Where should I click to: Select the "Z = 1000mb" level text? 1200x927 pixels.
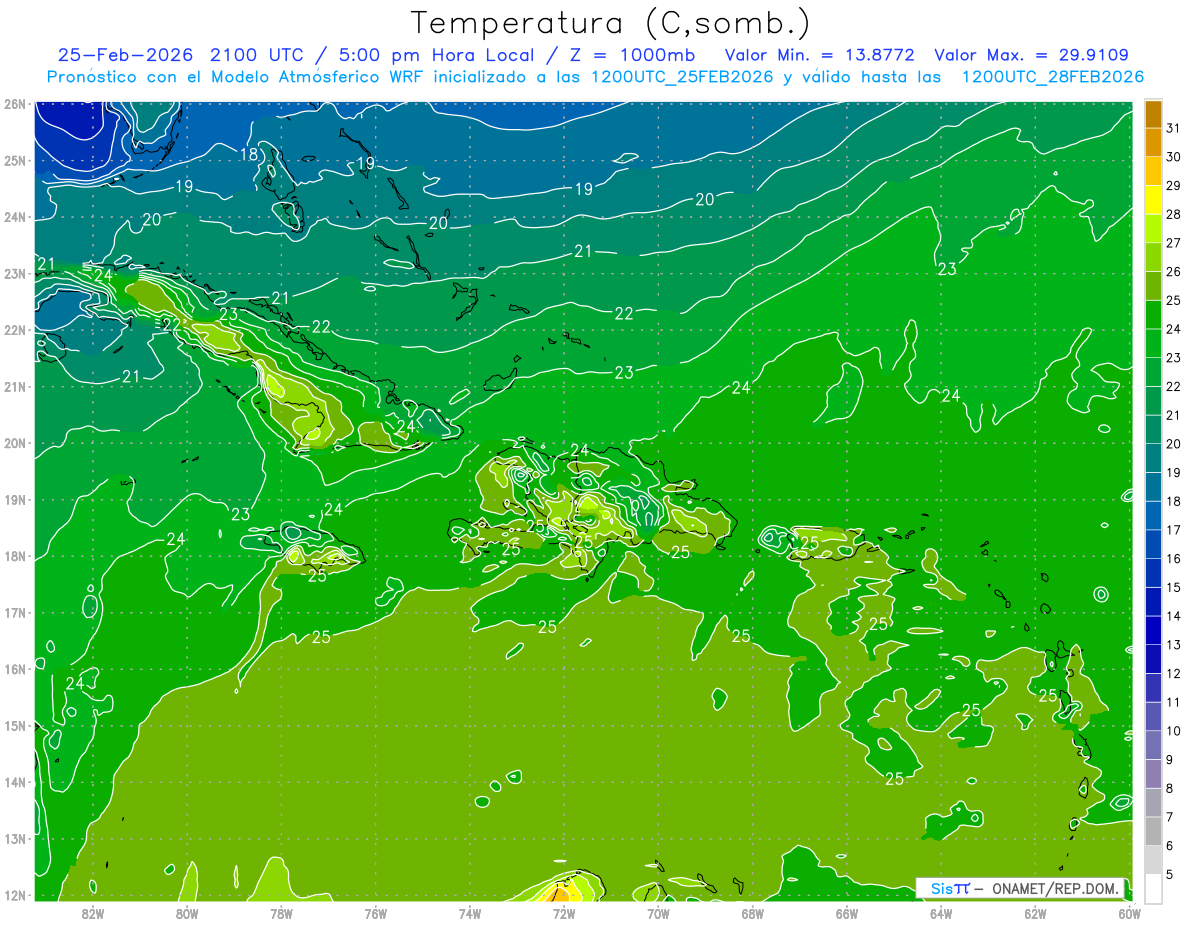click(630, 55)
